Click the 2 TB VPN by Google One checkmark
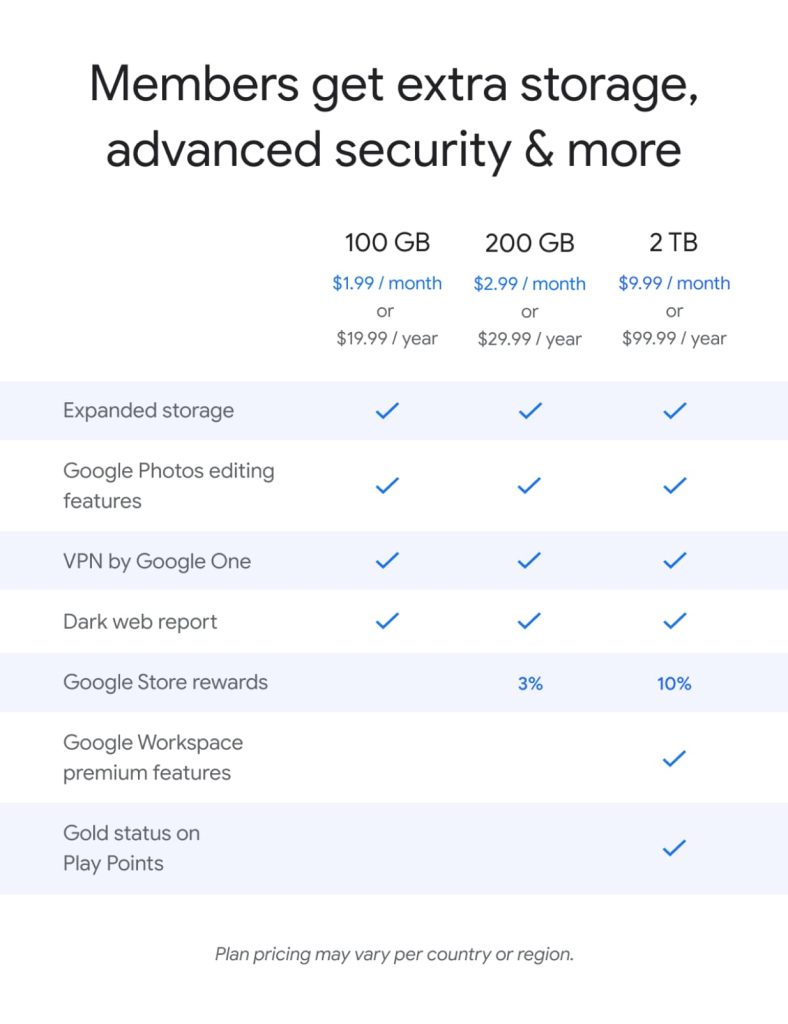This screenshot has width=788, height=1024. (x=675, y=561)
